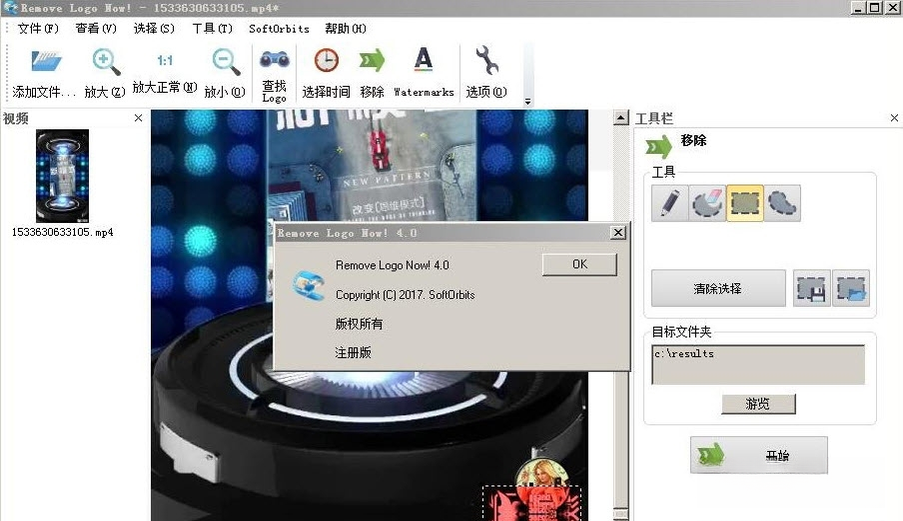The height and width of the screenshot is (521, 903).
Task: Close the toolbar side panel
Action: [x=894, y=118]
